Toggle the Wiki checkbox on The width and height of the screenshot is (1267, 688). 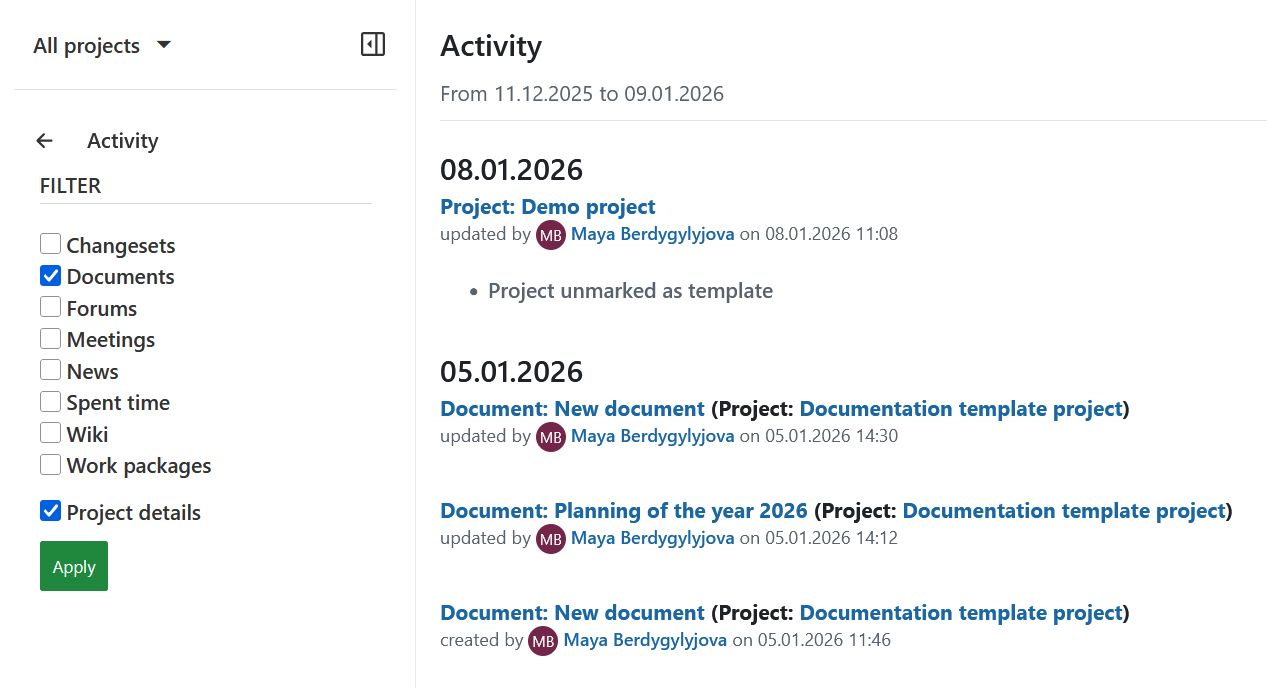pos(50,432)
